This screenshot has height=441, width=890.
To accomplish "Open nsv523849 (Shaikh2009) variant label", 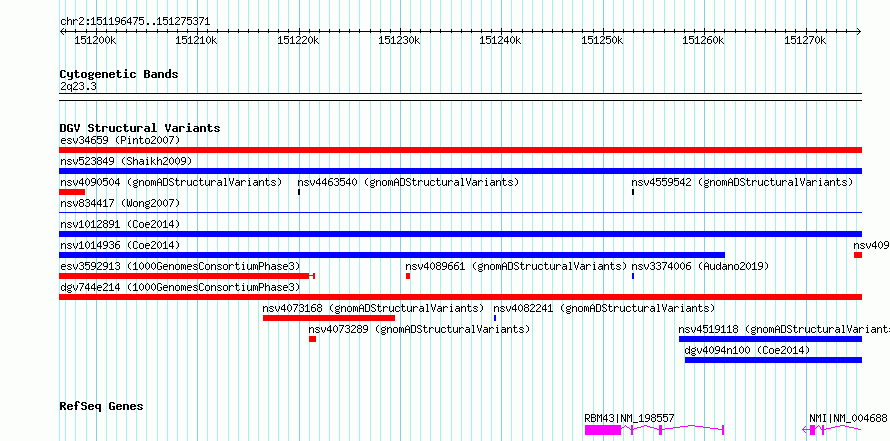I will pyautogui.click(x=126, y=161).
